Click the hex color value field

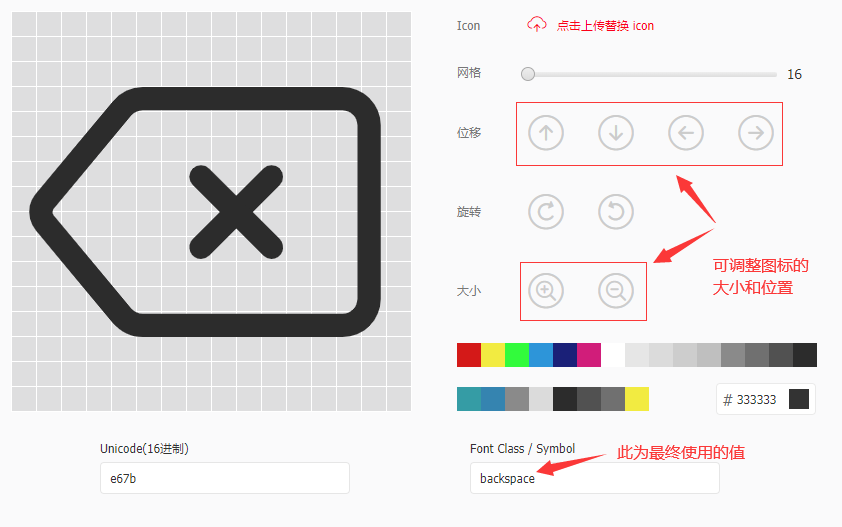[x=758, y=400]
